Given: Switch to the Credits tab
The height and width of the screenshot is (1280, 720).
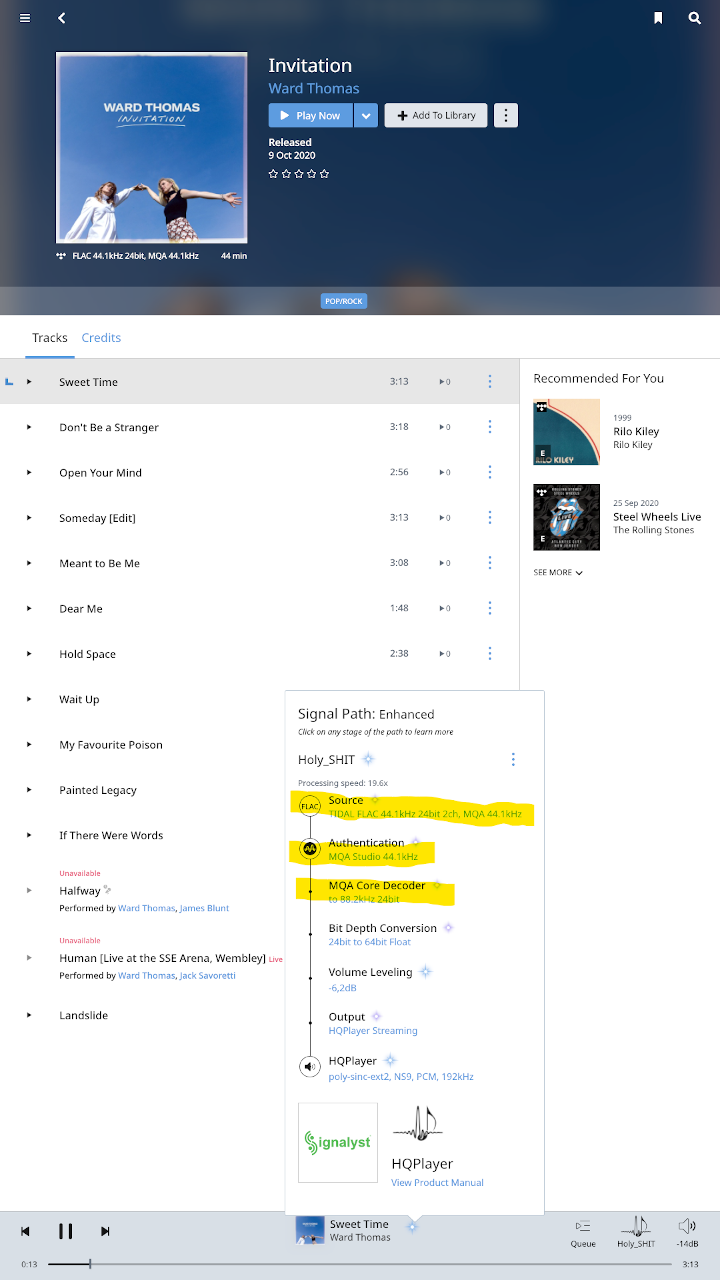Looking at the screenshot, I should click(x=101, y=338).
